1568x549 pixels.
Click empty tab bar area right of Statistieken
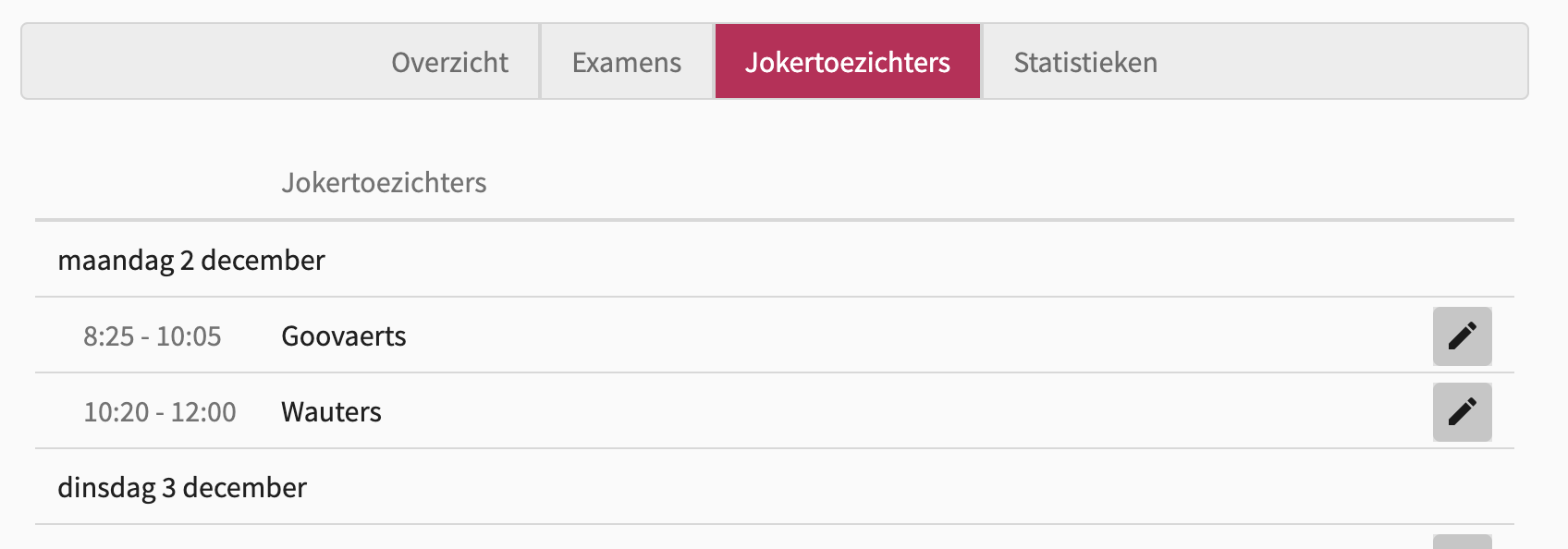(1341, 62)
